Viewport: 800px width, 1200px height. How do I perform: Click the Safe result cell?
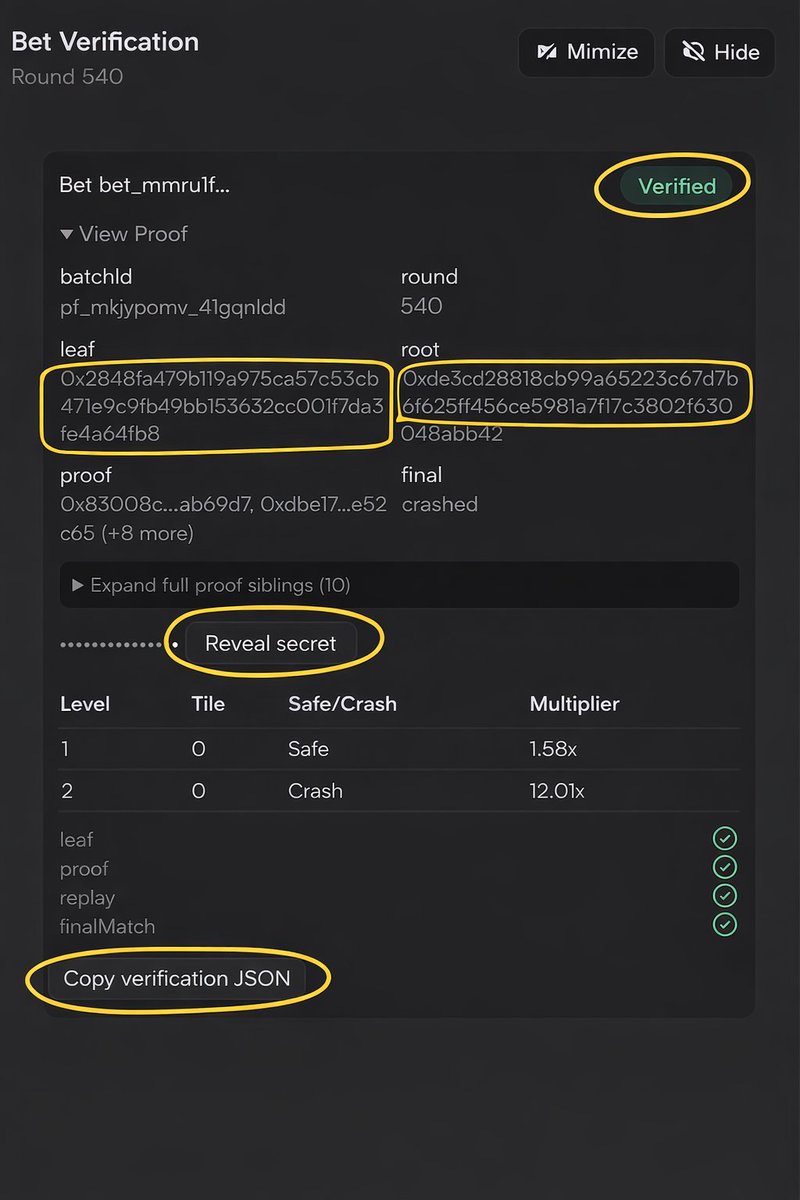308,749
